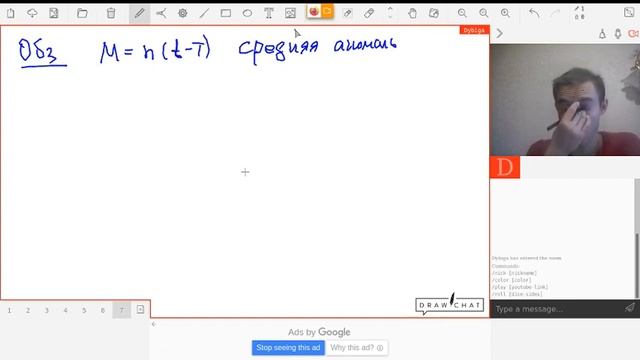Click the first magnifier zoom icon
Screen dimensions: 640x360
462,13
